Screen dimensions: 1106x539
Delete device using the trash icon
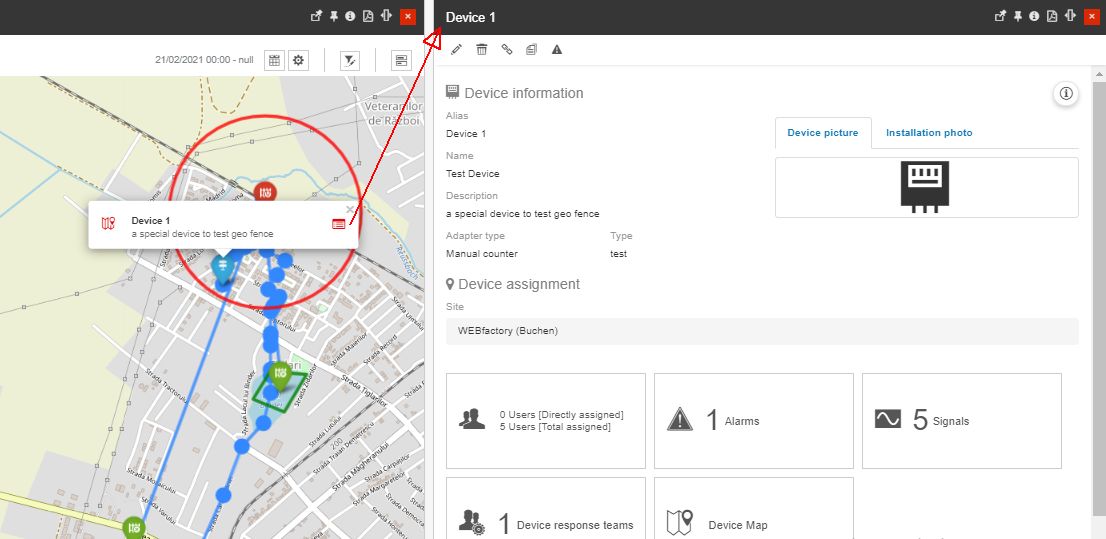482,49
